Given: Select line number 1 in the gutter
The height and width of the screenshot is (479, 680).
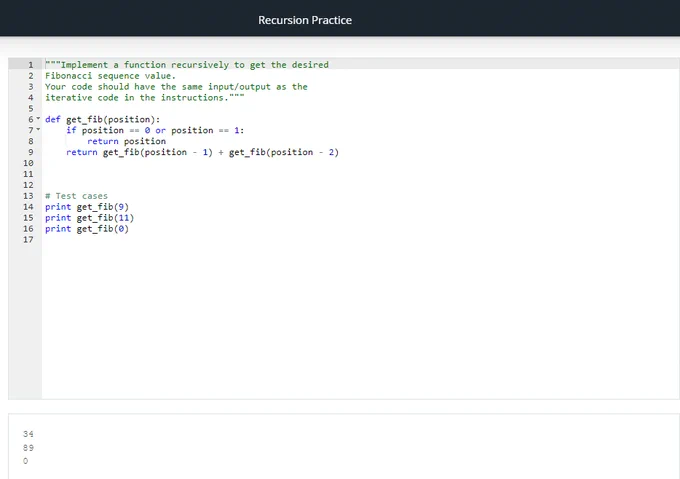Looking at the screenshot, I should coord(31,65).
